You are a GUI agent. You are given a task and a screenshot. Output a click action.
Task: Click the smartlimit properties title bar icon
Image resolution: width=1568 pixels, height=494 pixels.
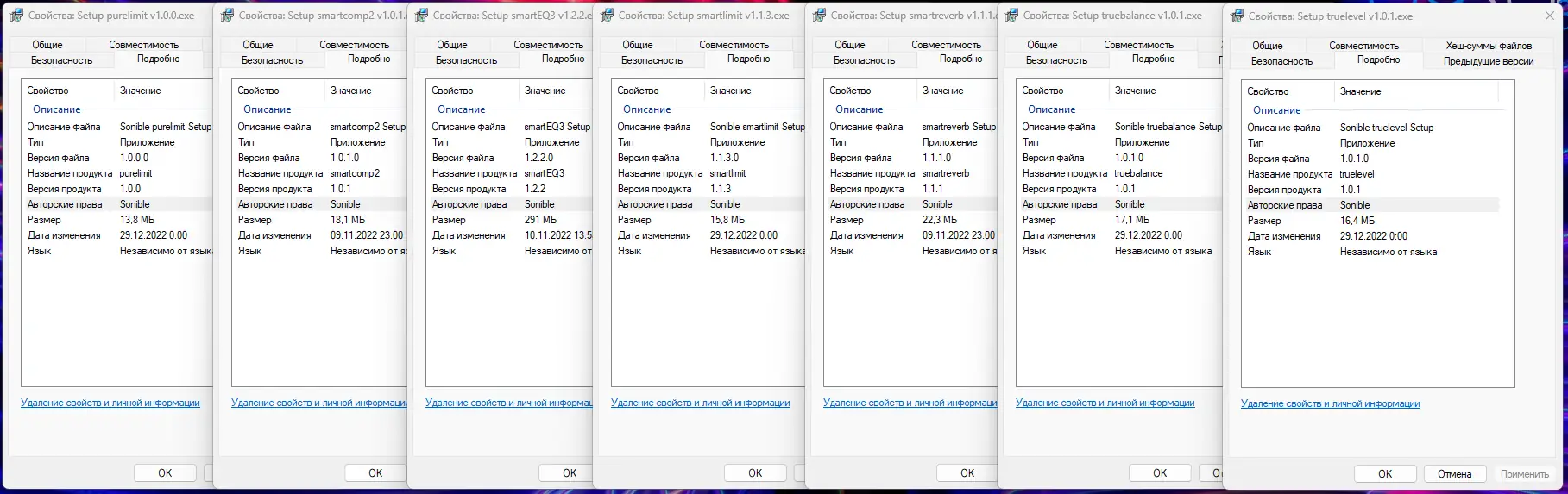(x=607, y=16)
